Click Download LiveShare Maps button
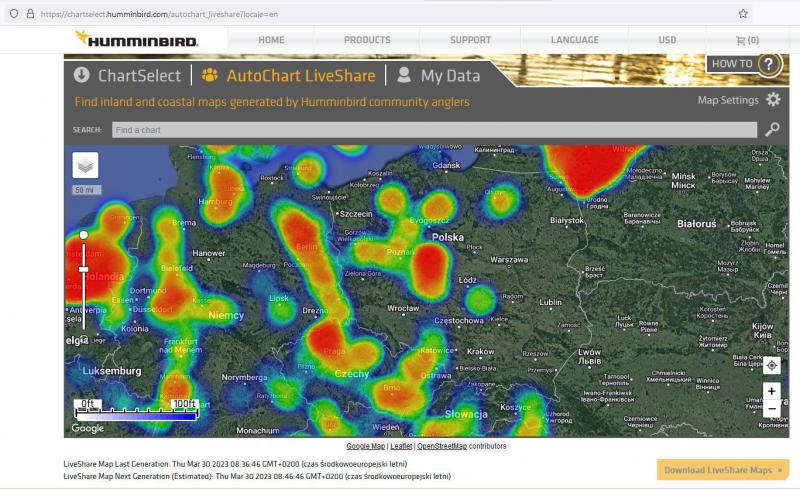The height and width of the screenshot is (489, 800). pos(722,470)
